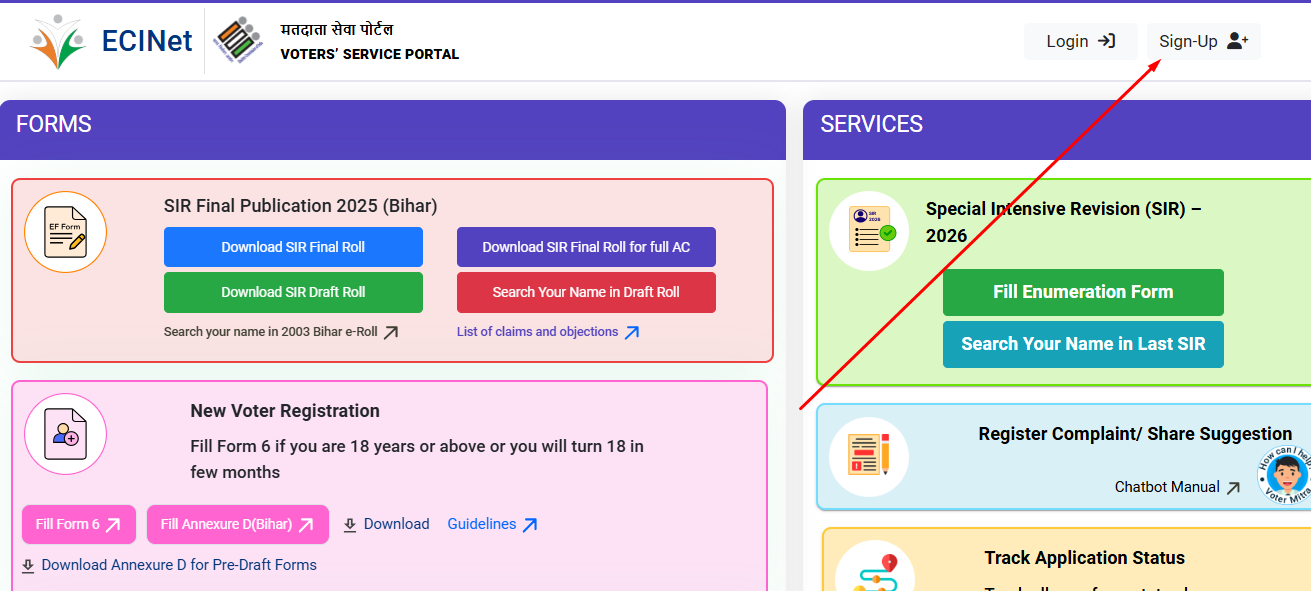
Task: Open the Fill Form 6 button
Action: click(78, 524)
